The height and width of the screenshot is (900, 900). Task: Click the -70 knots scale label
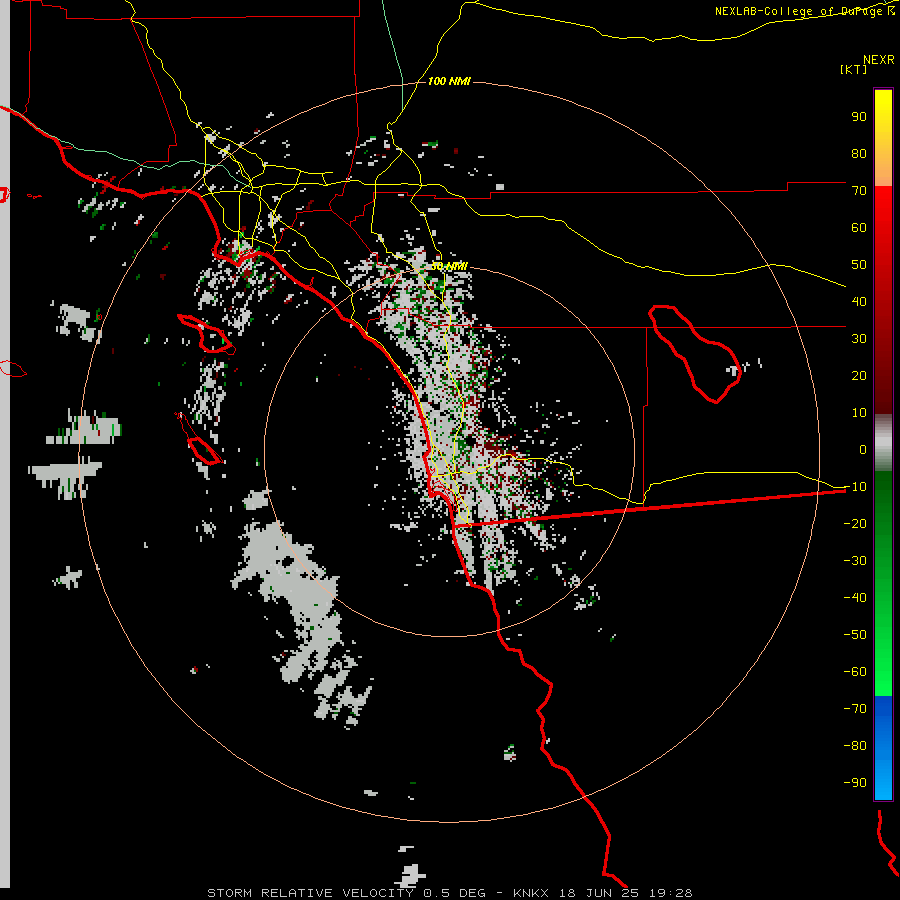pyautogui.click(x=855, y=708)
